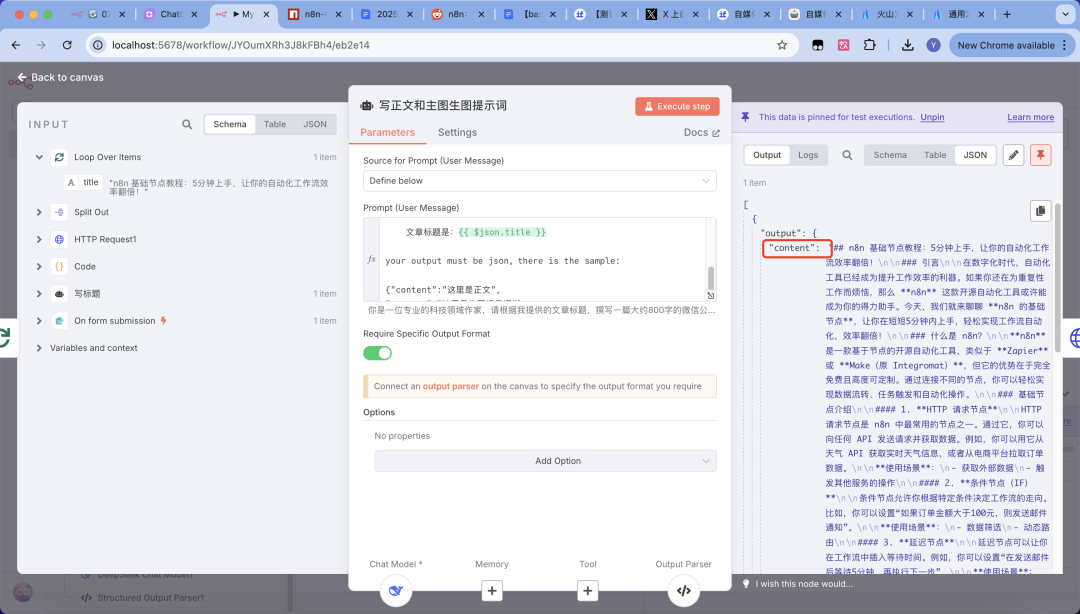Image resolution: width=1080 pixels, height=614 pixels.
Task: Click the red pin data icon
Action: (x=1041, y=155)
